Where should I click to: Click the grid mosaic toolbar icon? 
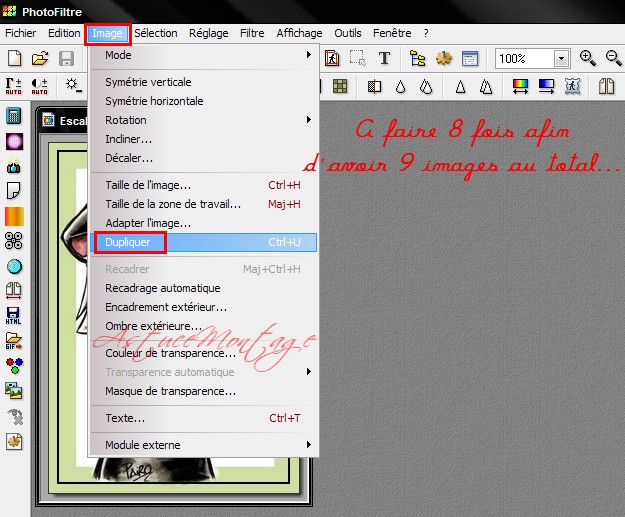[340, 86]
